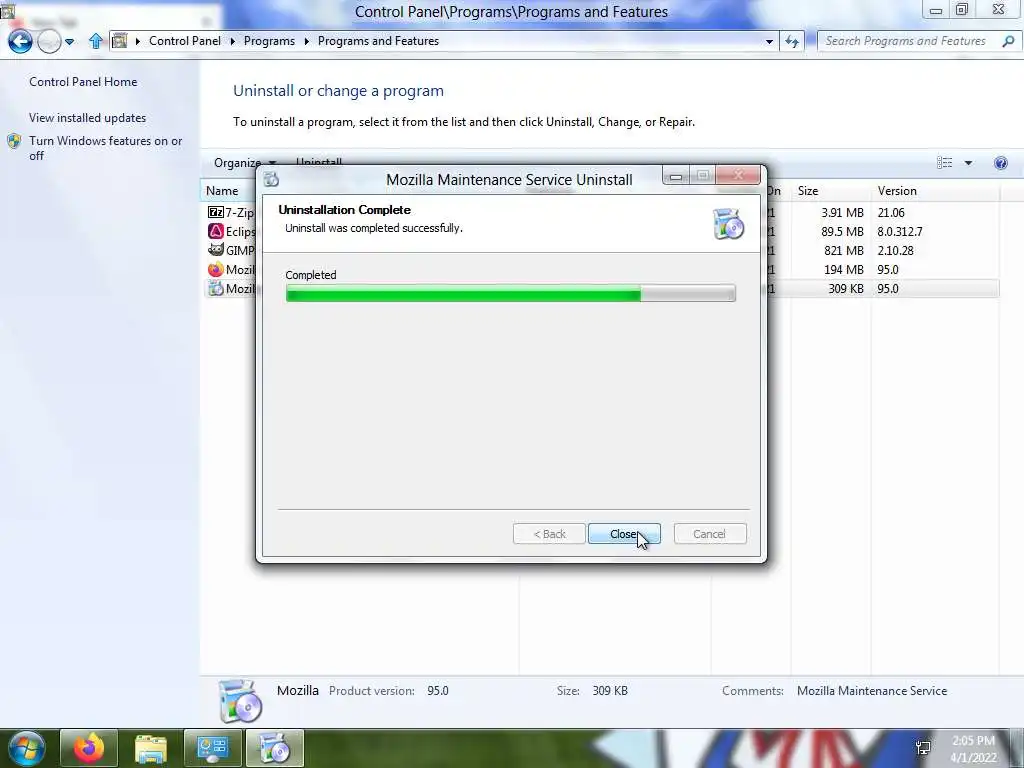Select the 7-Zip program icon
Viewport: 1024px width, 768px height.
(x=216, y=212)
